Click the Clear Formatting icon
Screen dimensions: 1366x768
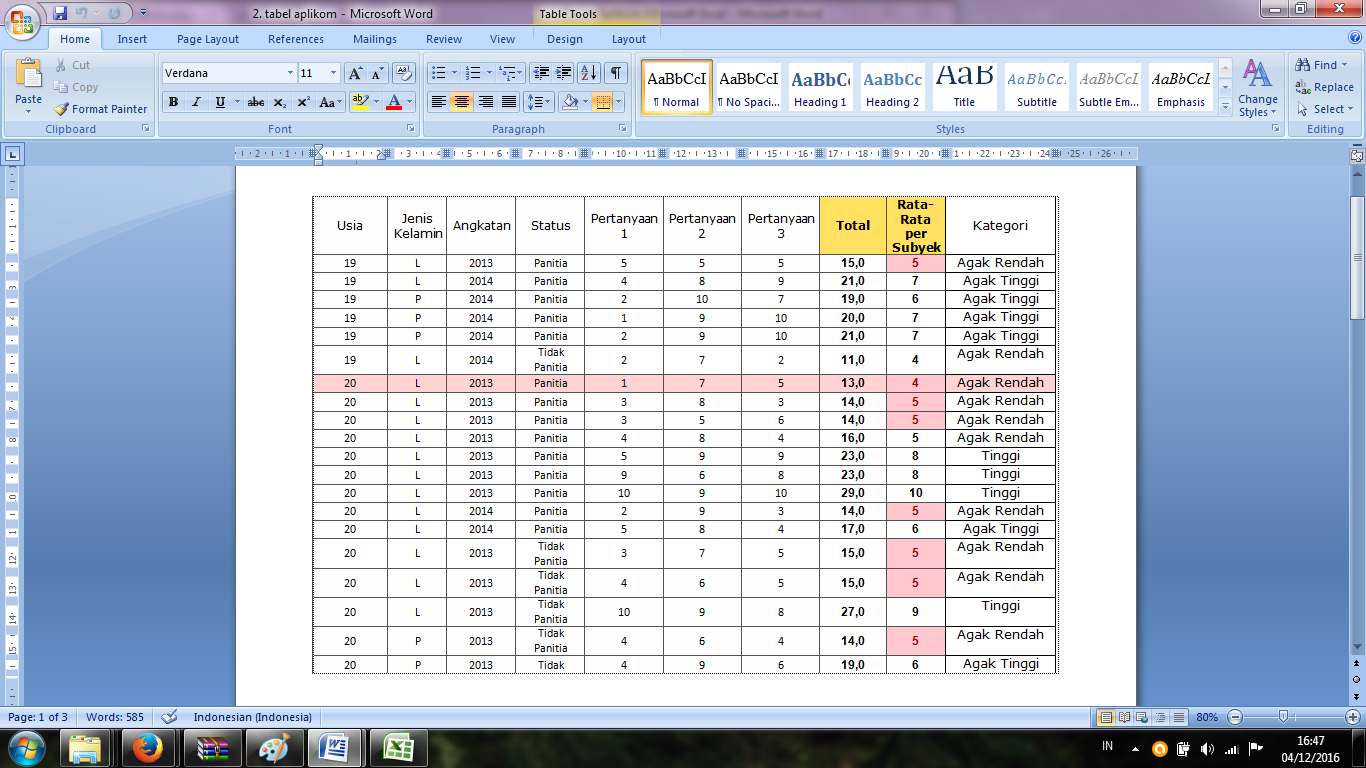point(402,73)
